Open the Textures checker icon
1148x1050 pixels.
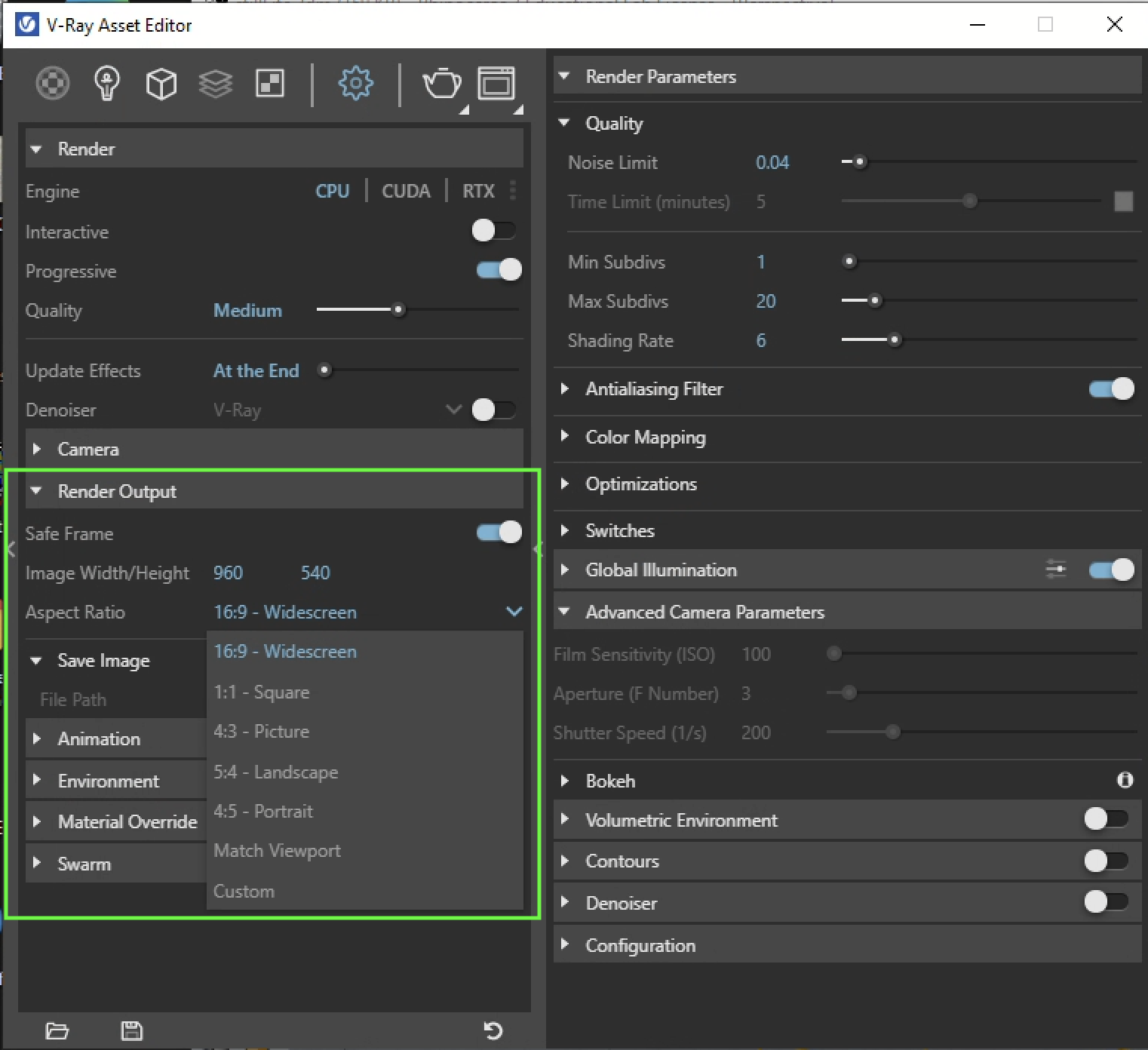(x=270, y=84)
